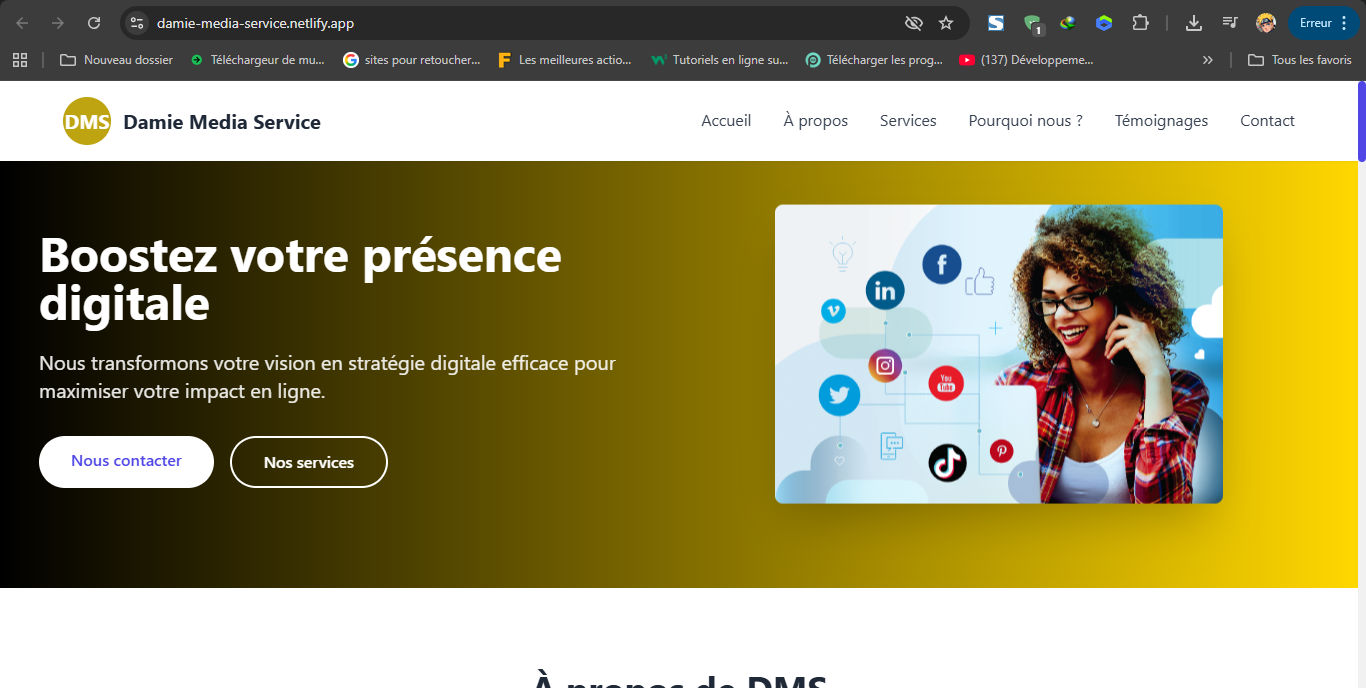Go to Accueil in the navigation
1366x688 pixels.
[x=726, y=121]
